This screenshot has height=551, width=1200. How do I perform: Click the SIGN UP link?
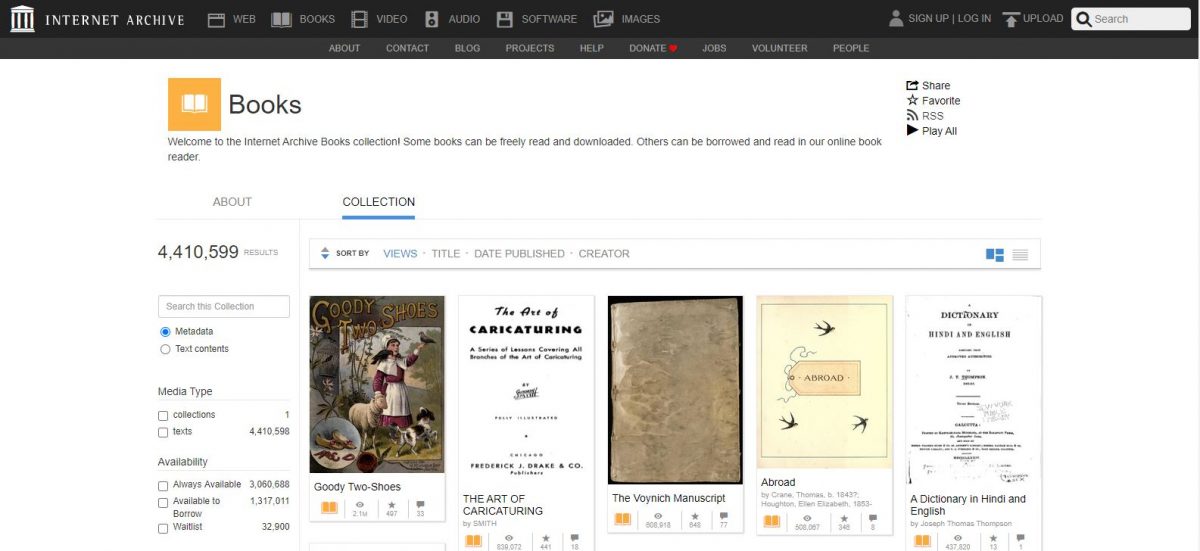point(928,19)
